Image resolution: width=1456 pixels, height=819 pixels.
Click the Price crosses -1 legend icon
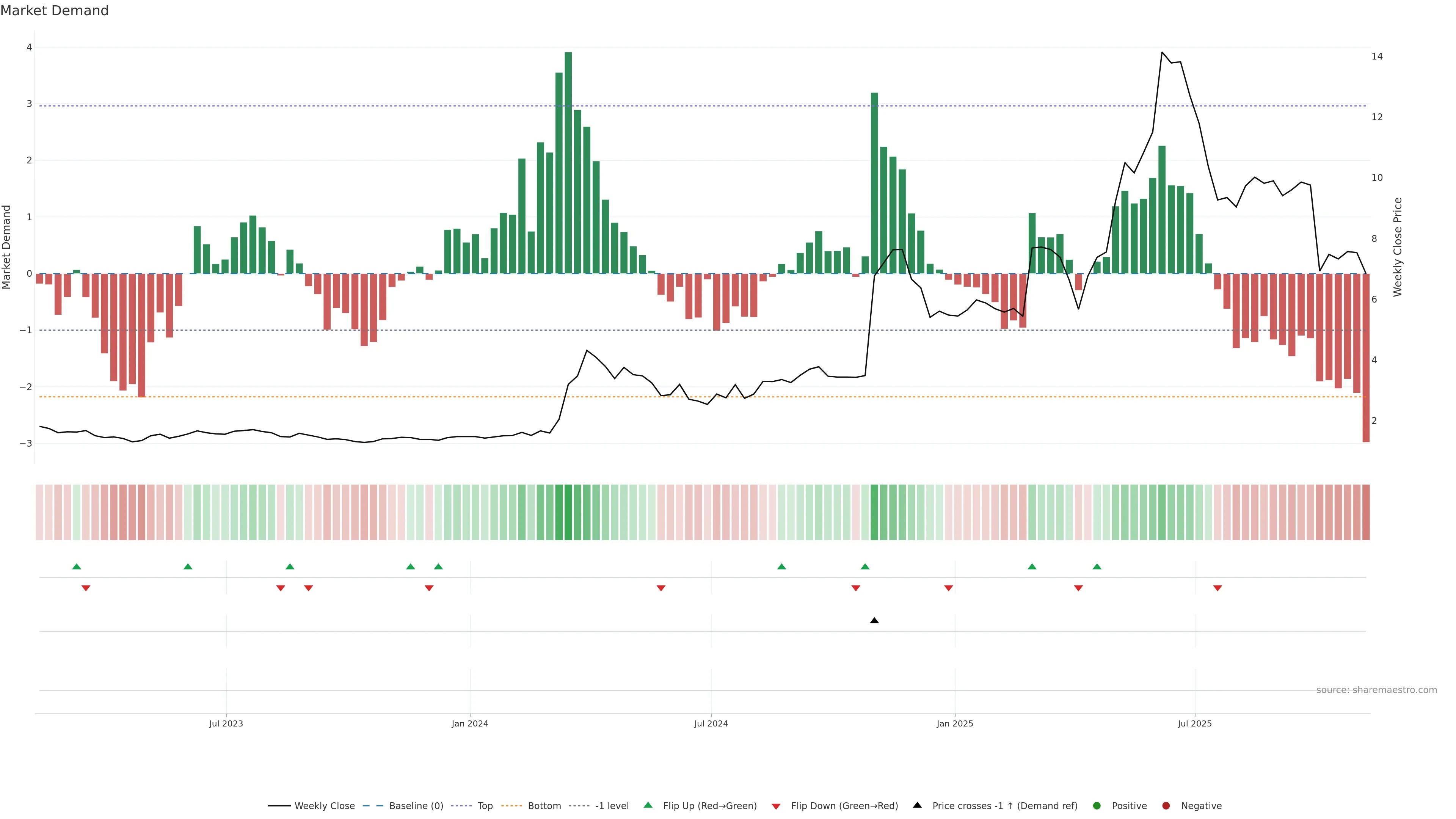[x=917, y=805]
